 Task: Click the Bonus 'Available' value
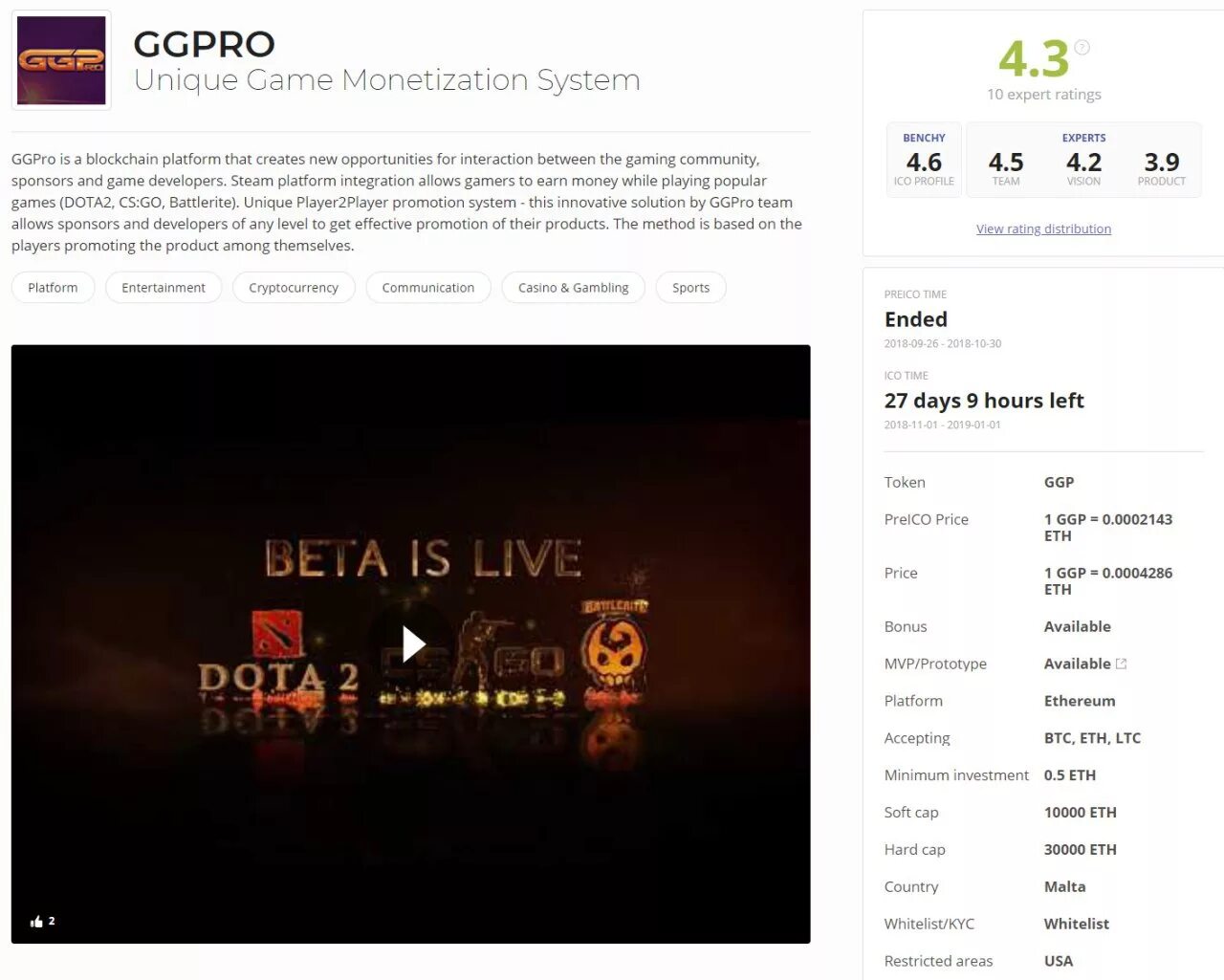(1078, 627)
